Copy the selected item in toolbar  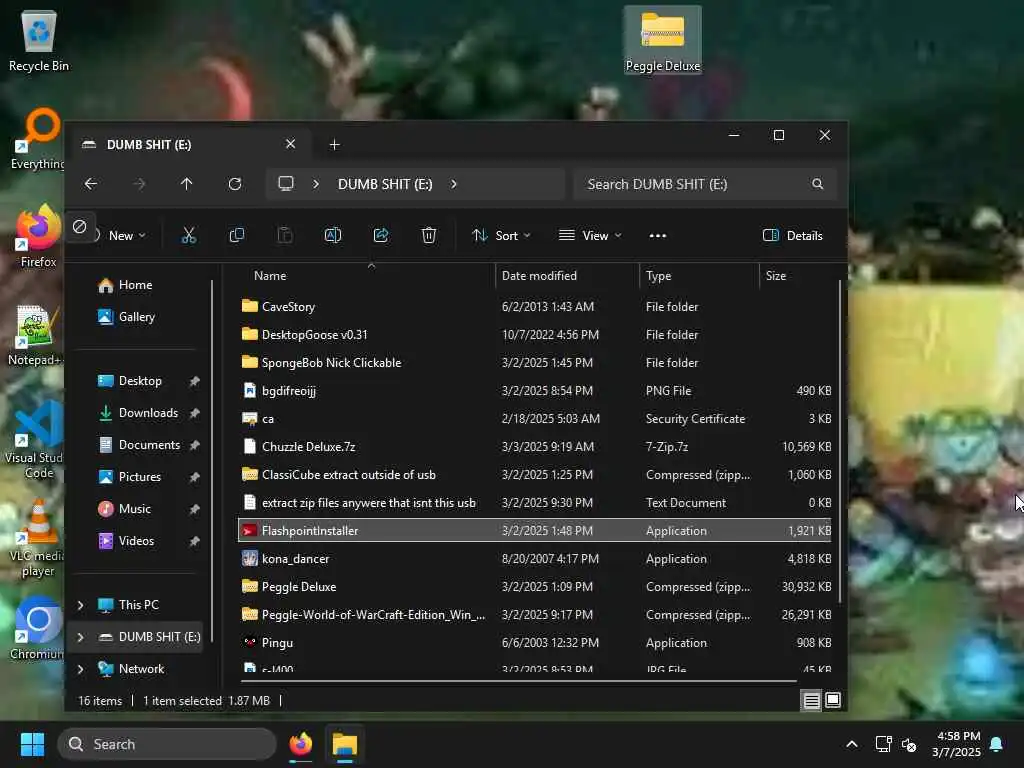(236, 236)
